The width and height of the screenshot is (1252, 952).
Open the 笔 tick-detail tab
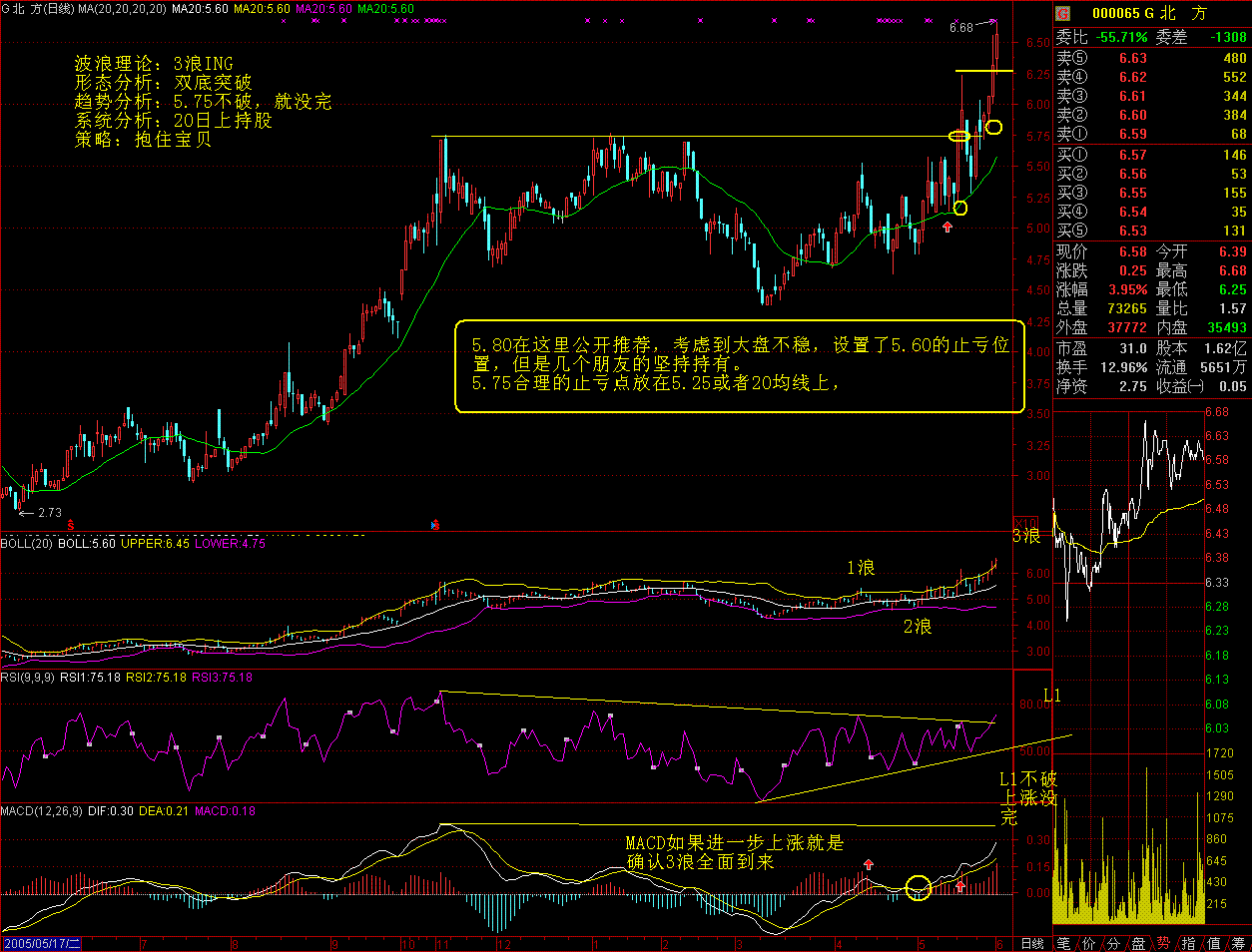1064,943
